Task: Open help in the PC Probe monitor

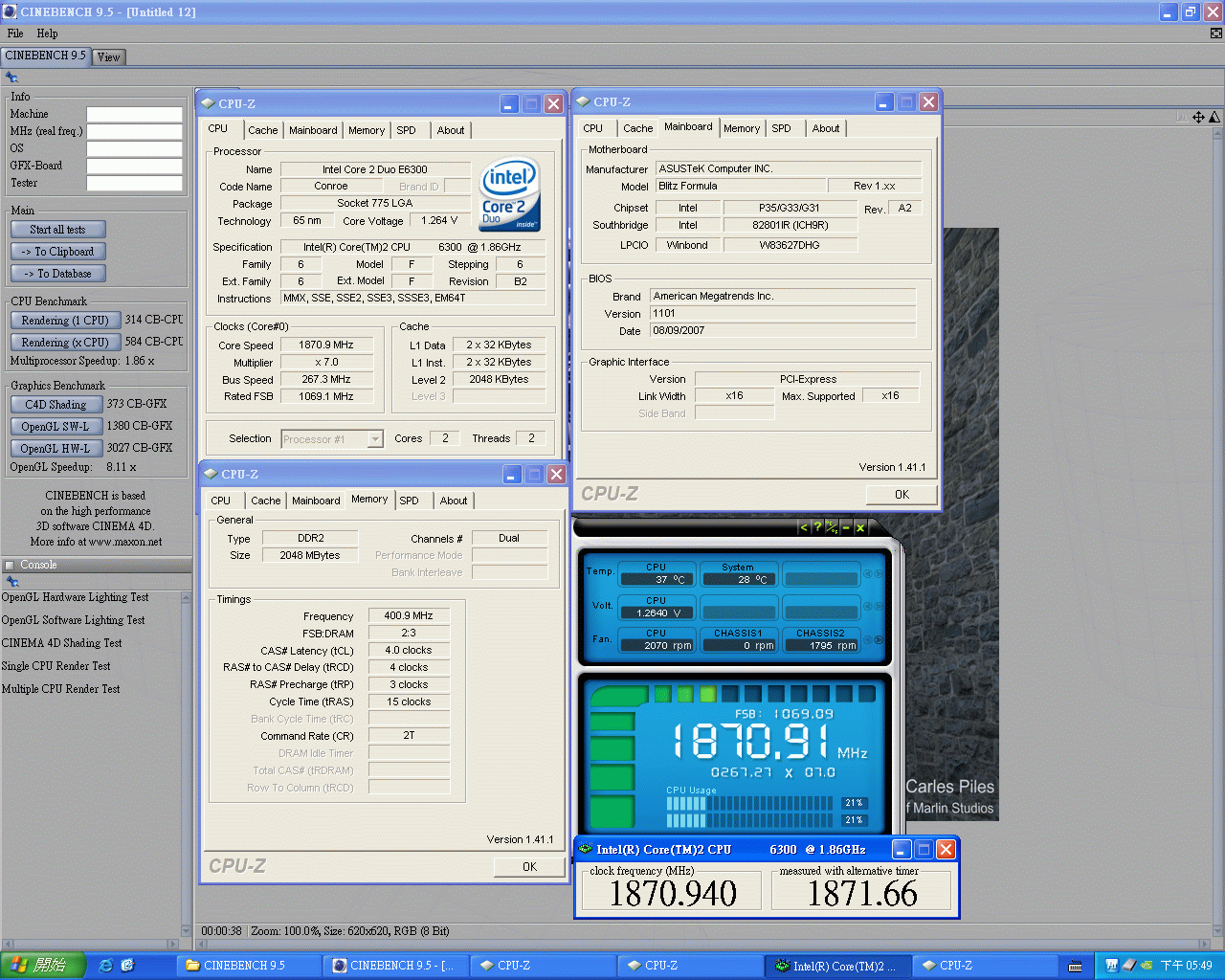Action: 817,527
